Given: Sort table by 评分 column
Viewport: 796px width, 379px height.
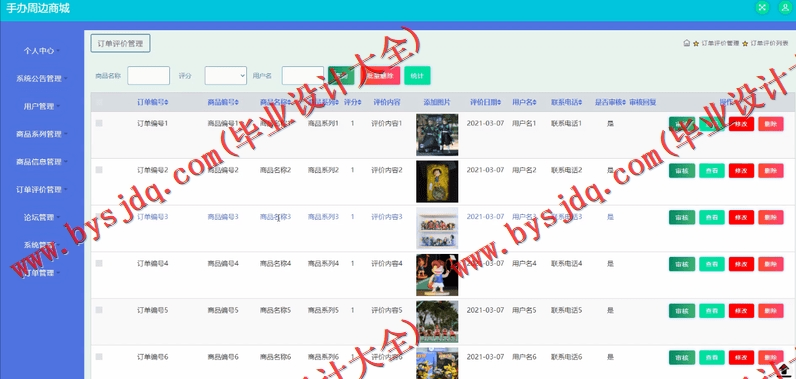Looking at the screenshot, I should pyautogui.click(x=352, y=102).
